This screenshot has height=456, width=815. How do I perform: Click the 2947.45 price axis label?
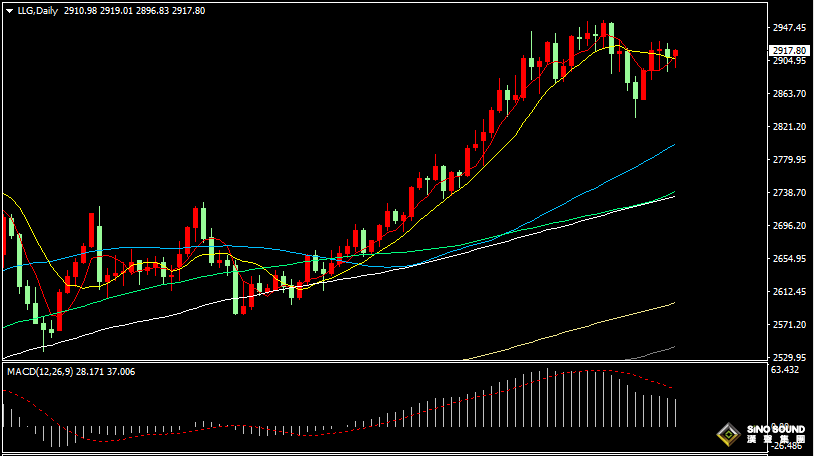(x=789, y=28)
